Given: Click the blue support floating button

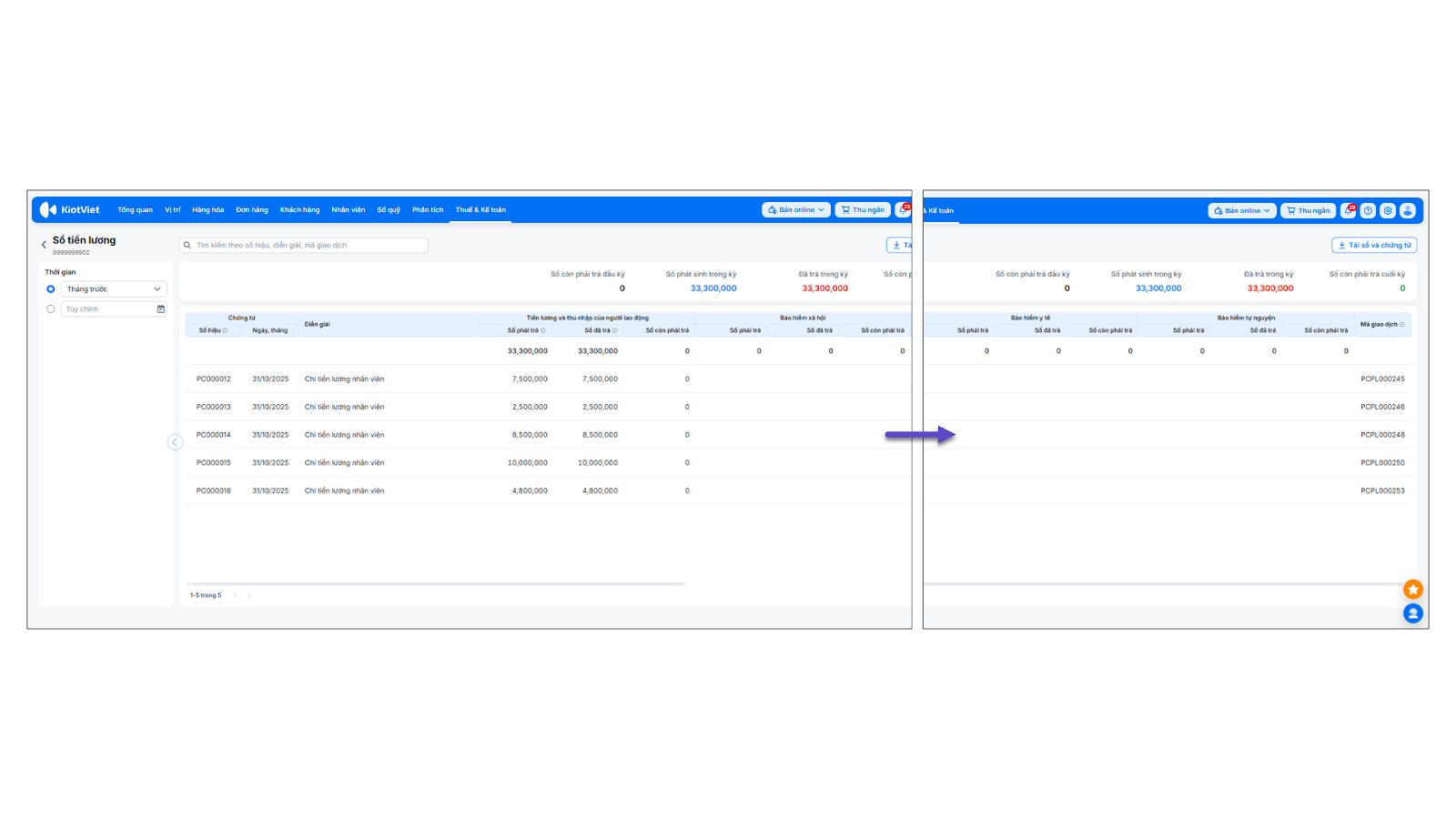Looking at the screenshot, I should [x=1413, y=613].
